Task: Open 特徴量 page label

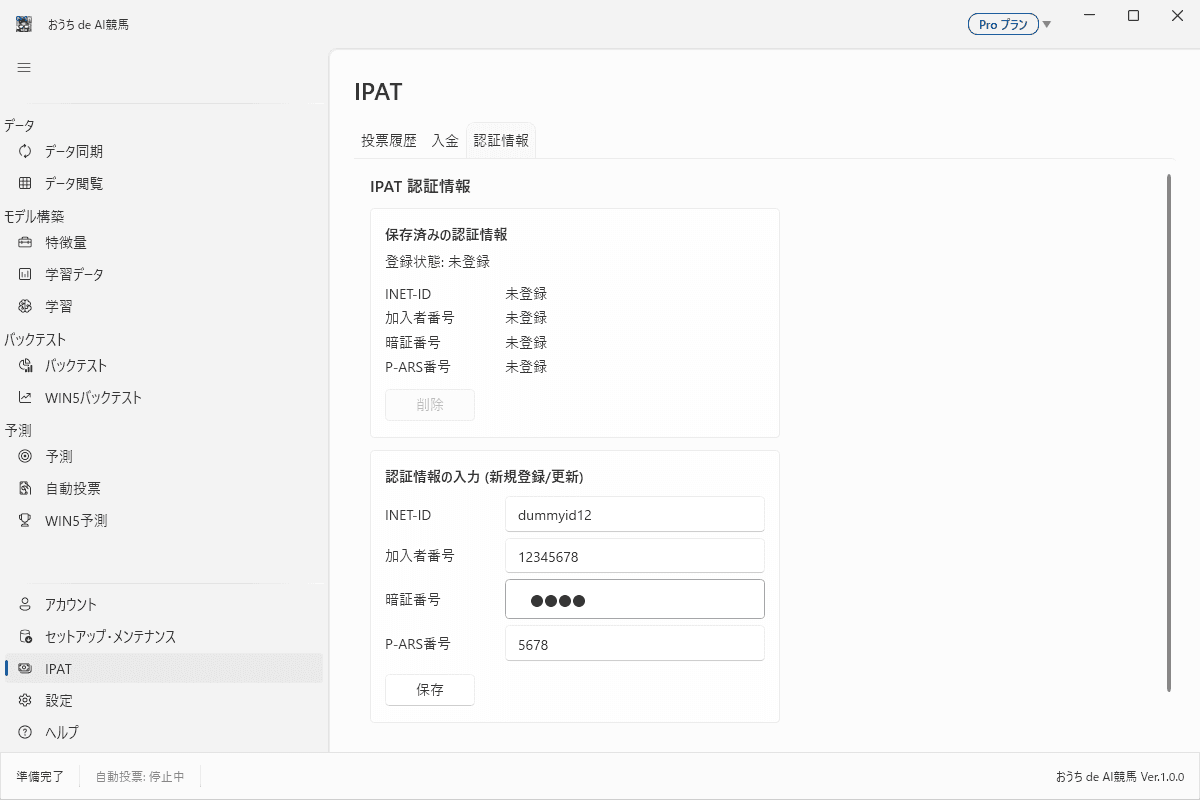Action: [x=66, y=242]
